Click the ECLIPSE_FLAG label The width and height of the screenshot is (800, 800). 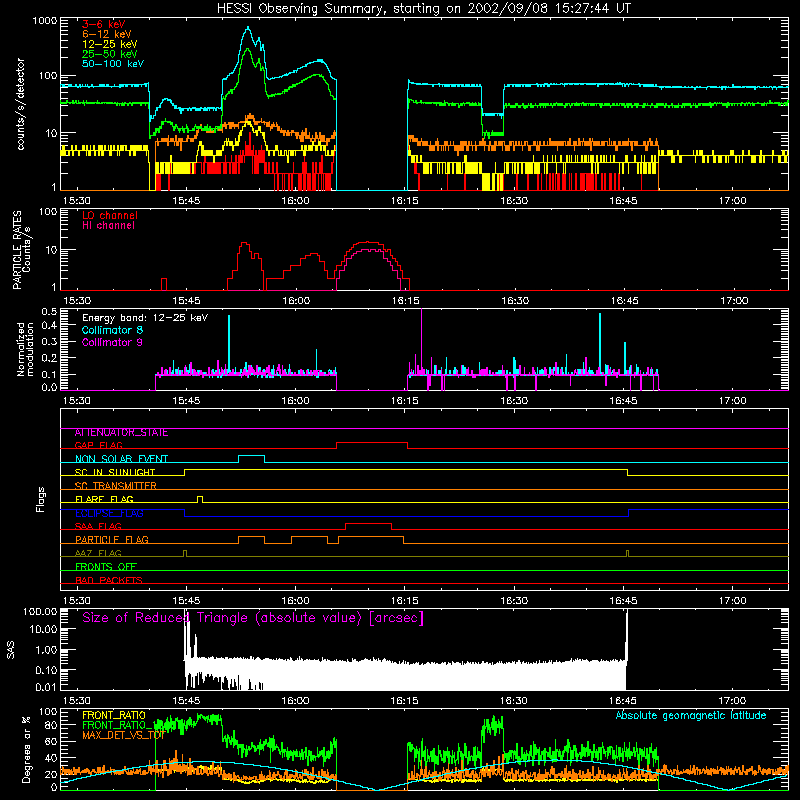[x=109, y=513]
